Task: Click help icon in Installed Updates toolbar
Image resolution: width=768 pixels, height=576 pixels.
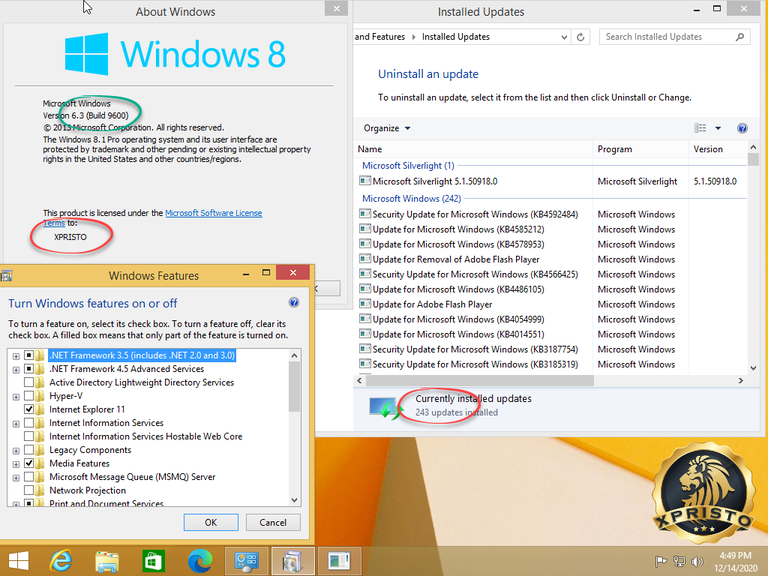Action: (742, 128)
